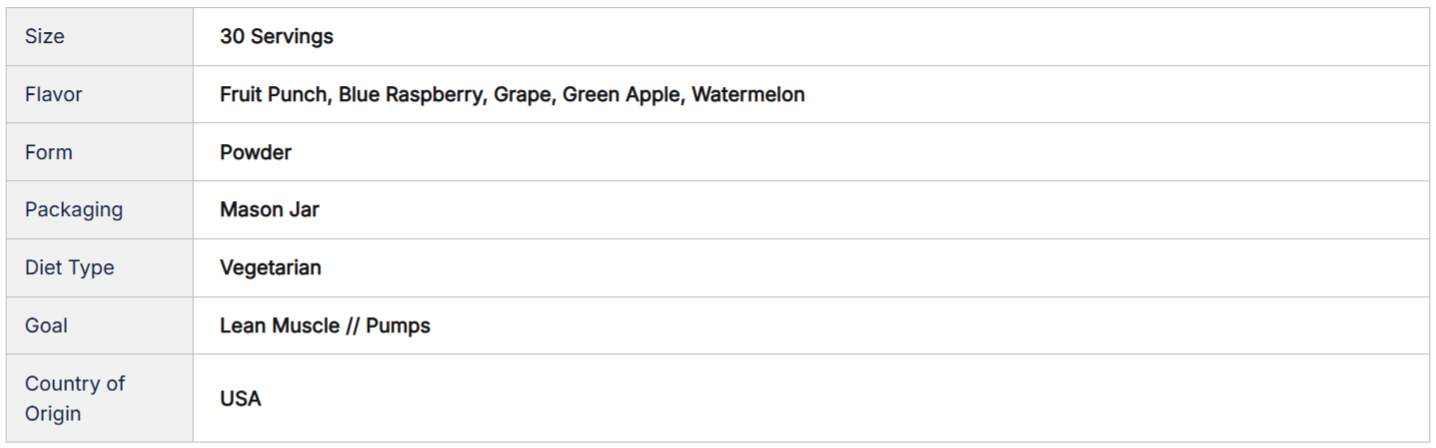Image resolution: width=1436 pixels, height=448 pixels.
Task: Select the Powder value cell
Action: click(256, 153)
